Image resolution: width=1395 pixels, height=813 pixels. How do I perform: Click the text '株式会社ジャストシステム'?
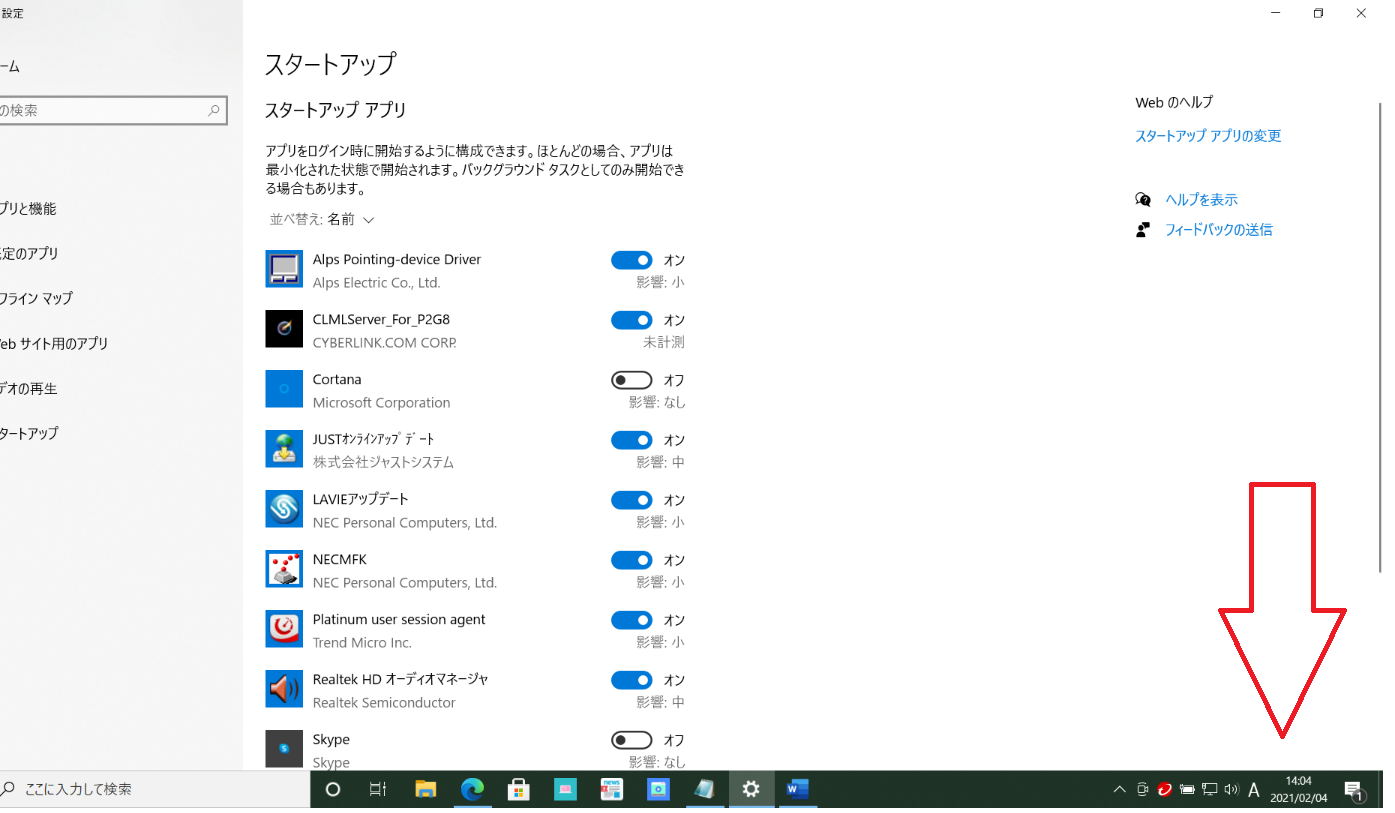tap(383, 463)
